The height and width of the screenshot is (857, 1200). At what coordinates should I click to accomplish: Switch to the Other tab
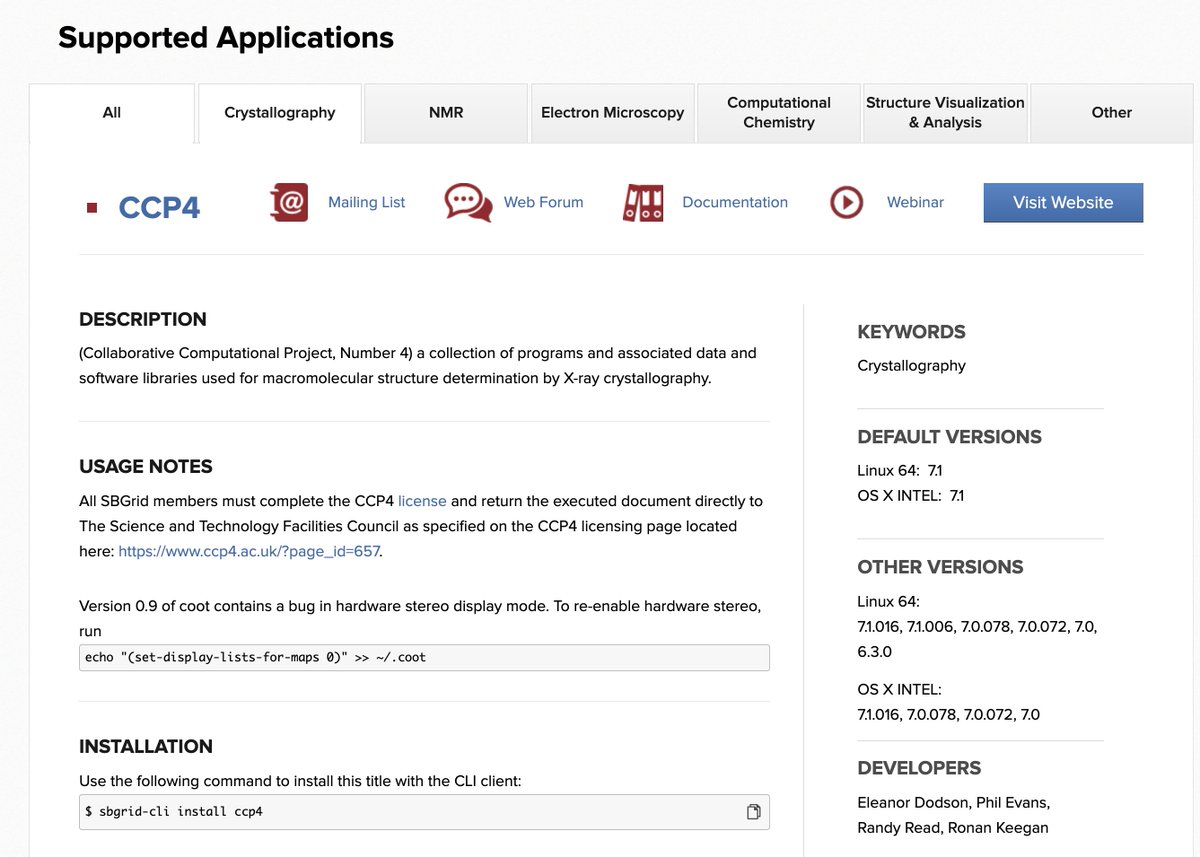click(x=1111, y=113)
